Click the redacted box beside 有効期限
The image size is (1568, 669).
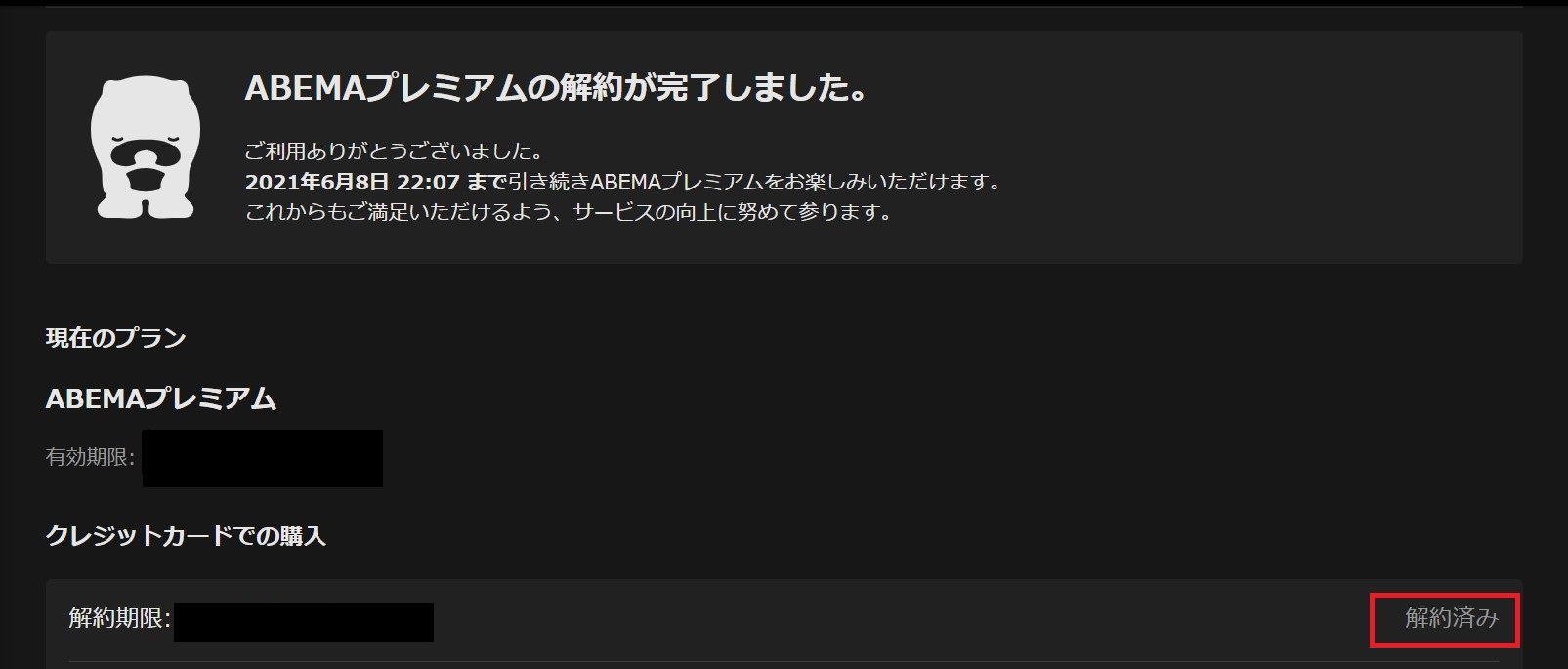(x=263, y=458)
